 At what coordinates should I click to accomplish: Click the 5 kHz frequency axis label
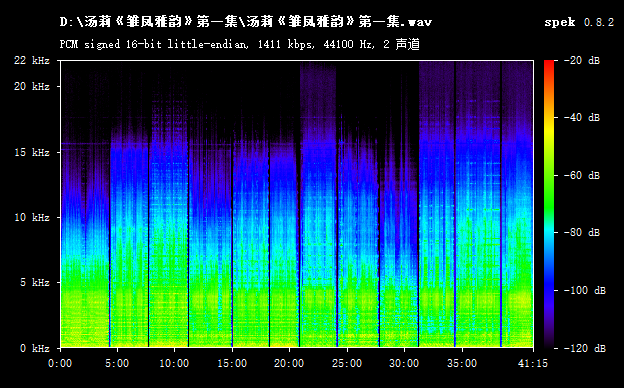point(35,283)
